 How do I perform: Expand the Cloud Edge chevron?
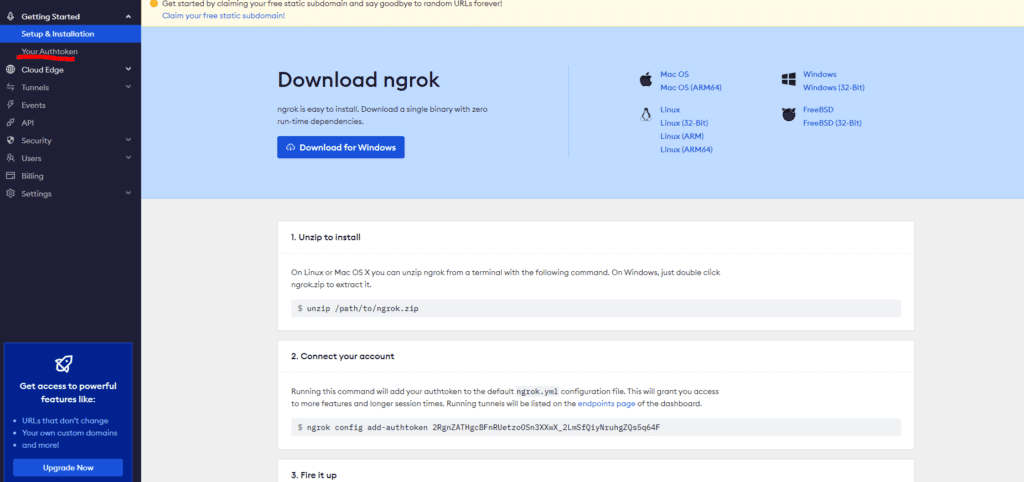(x=128, y=69)
